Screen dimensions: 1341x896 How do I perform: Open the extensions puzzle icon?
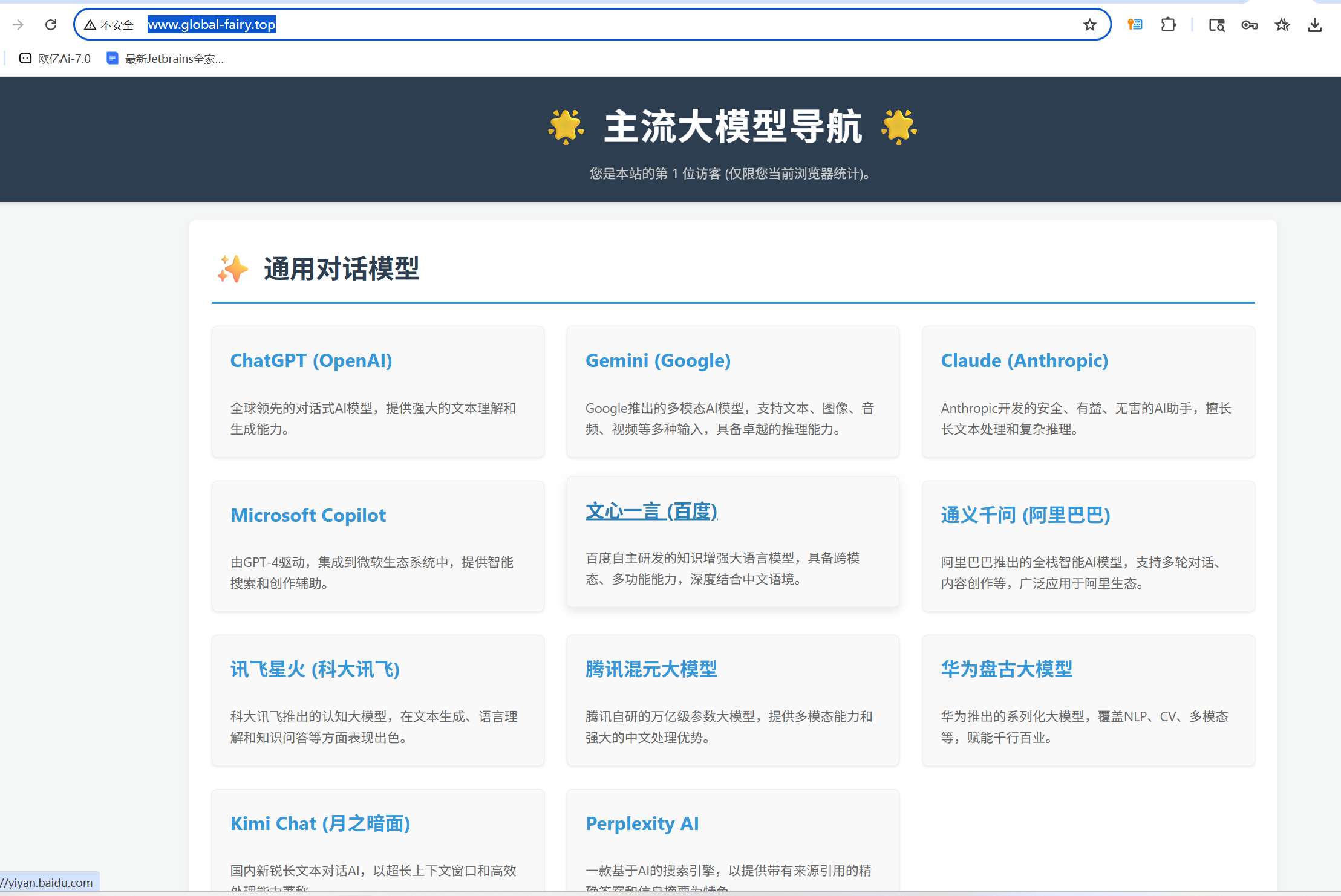coord(1168,25)
